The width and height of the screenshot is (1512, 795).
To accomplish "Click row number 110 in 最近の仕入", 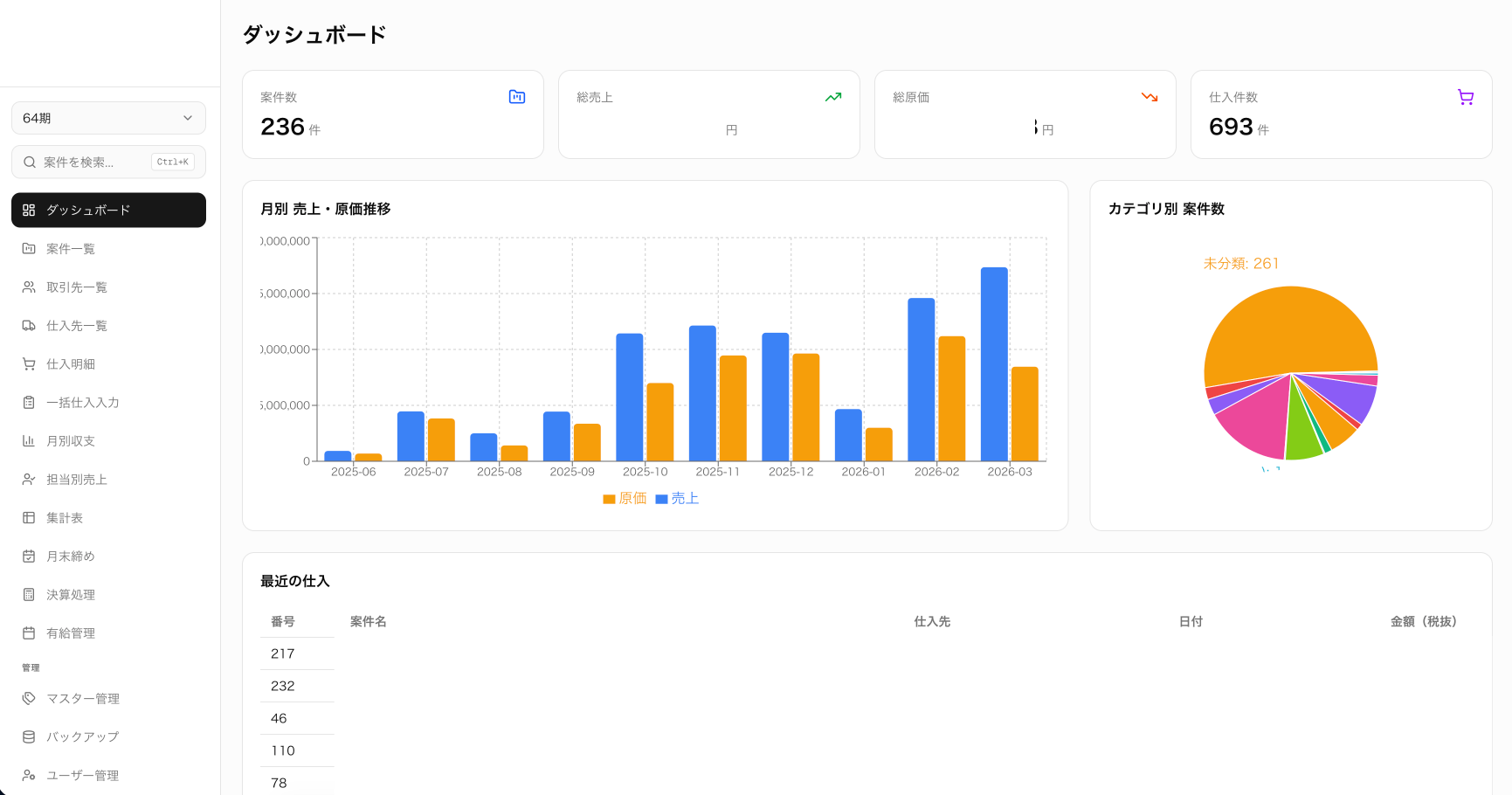I will point(283,750).
